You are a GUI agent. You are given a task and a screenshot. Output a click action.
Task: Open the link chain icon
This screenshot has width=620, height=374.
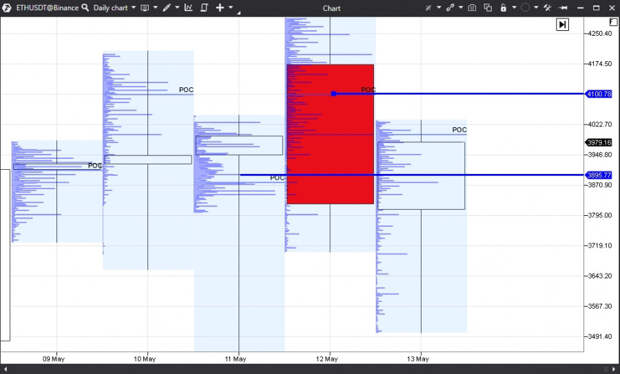tap(450, 8)
